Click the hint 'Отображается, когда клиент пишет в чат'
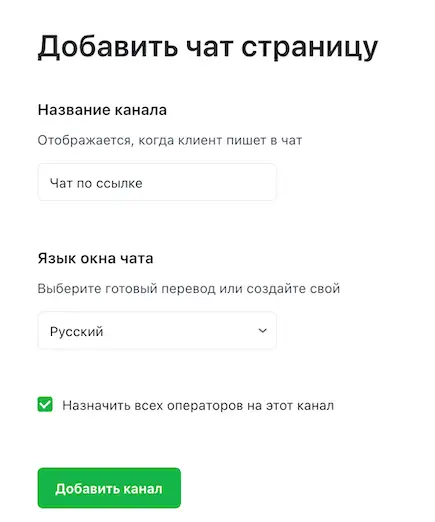Viewport: 435px width, 522px height. 170,141
